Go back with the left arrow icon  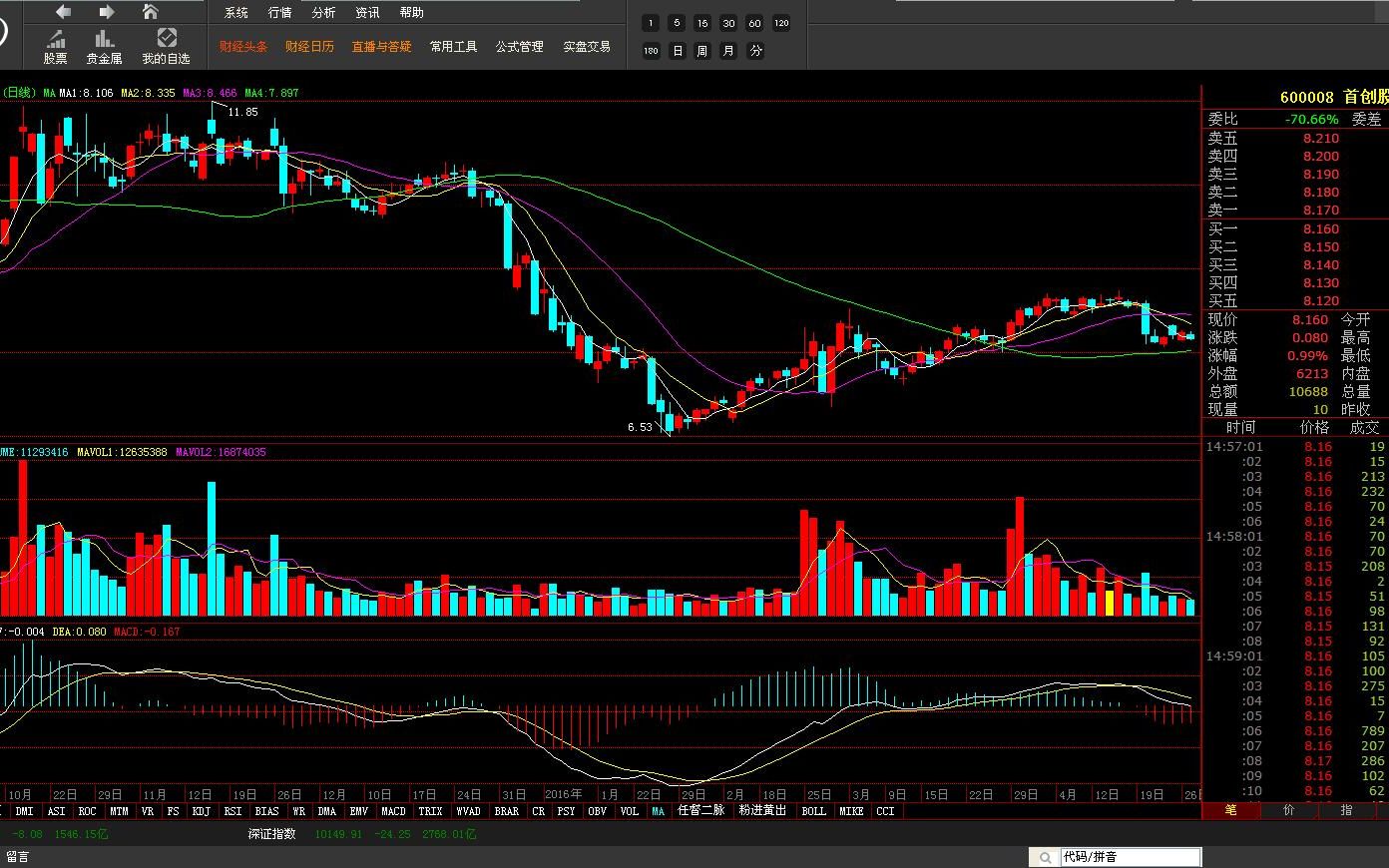(x=63, y=12)
